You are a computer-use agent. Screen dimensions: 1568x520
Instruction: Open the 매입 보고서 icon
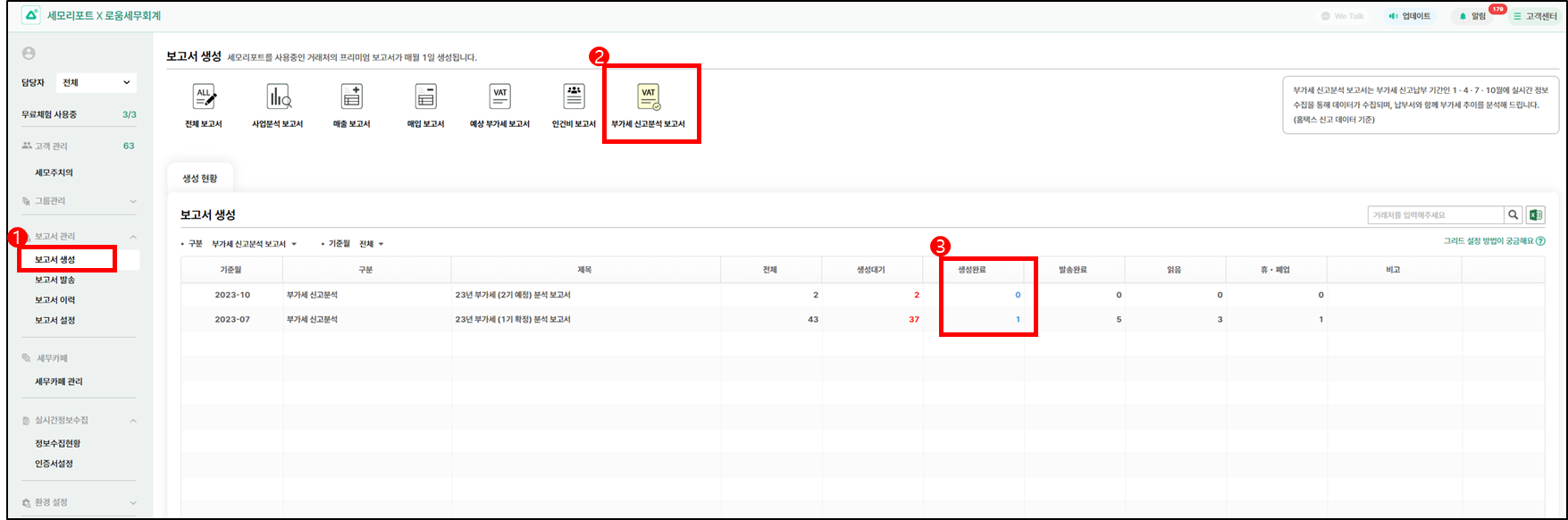[426, 96]
